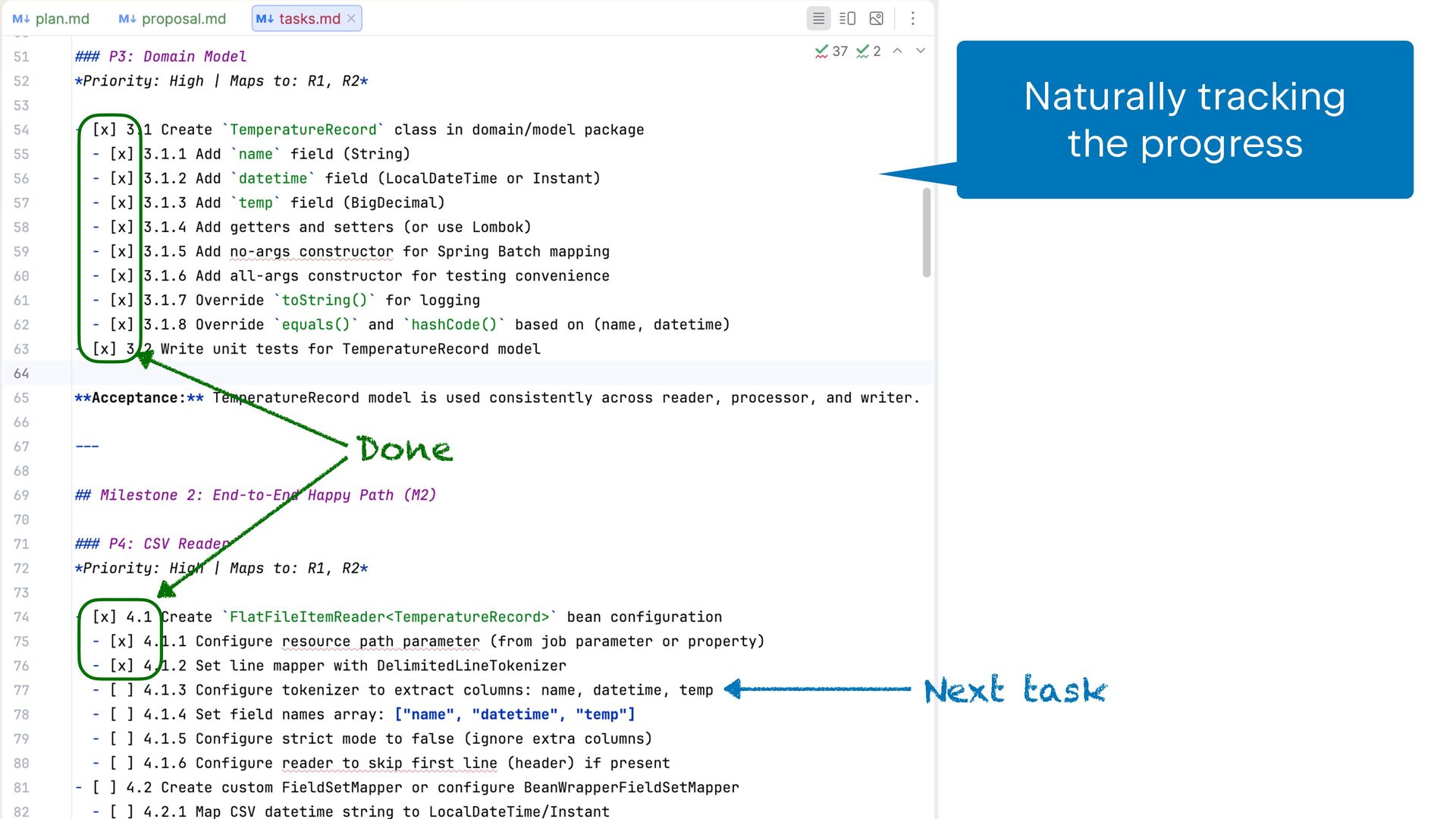Go to next highlighted problem arrow
This screenshot has height=819, width=1456.
(921, 51)
